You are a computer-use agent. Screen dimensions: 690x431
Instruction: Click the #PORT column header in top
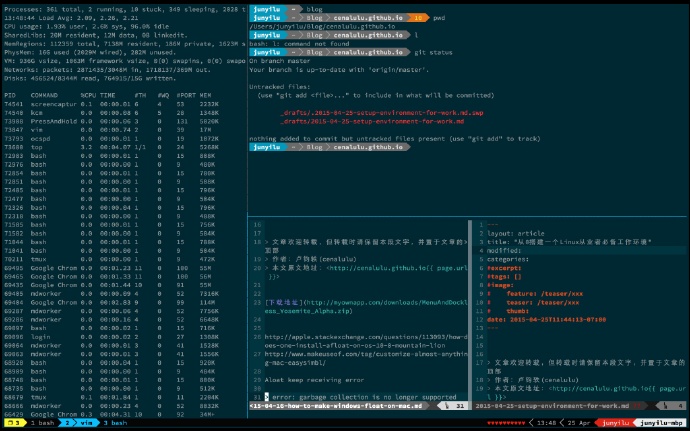click(x=185, y=96)
